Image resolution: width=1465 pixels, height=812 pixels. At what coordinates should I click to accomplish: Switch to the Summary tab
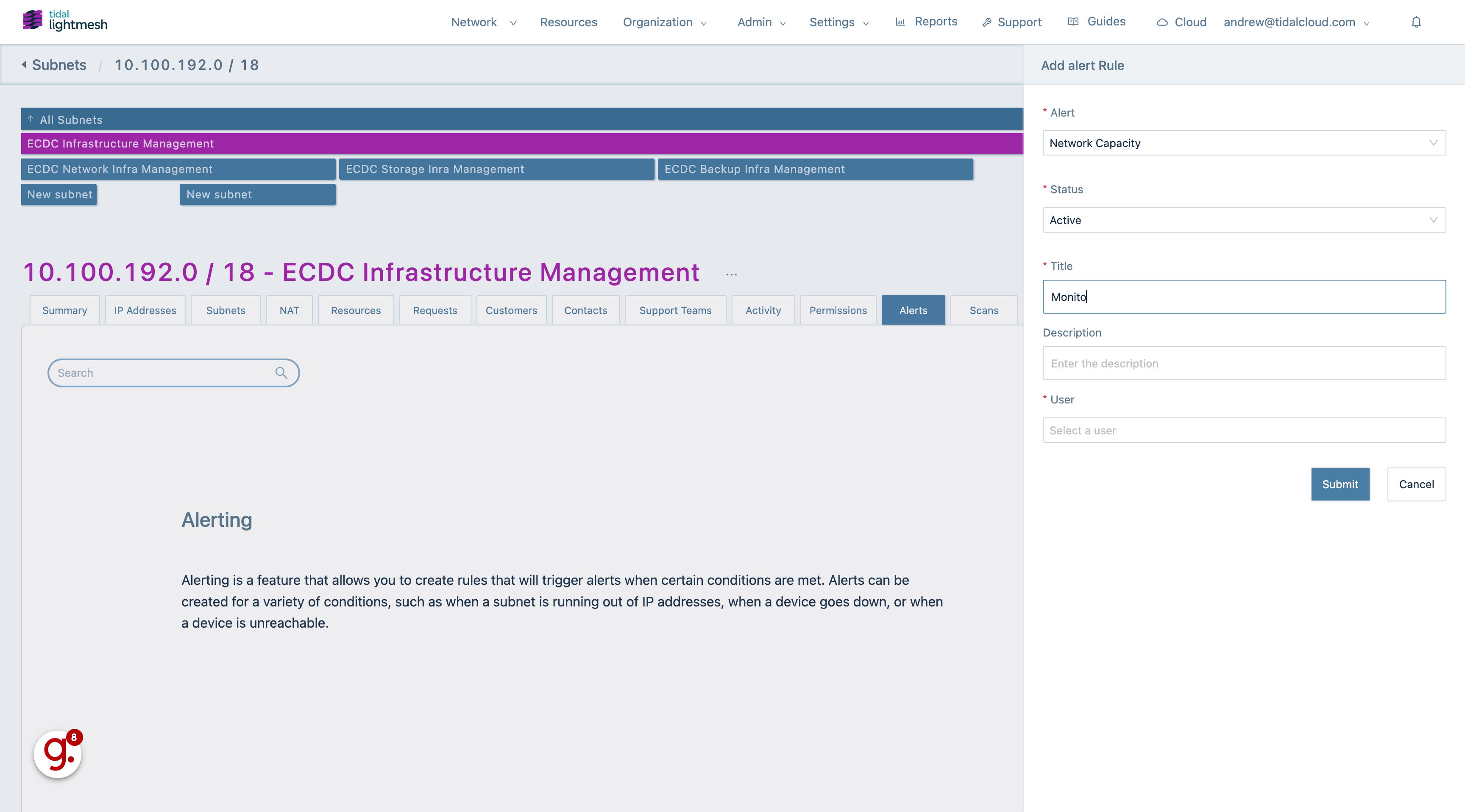point(64,309)
